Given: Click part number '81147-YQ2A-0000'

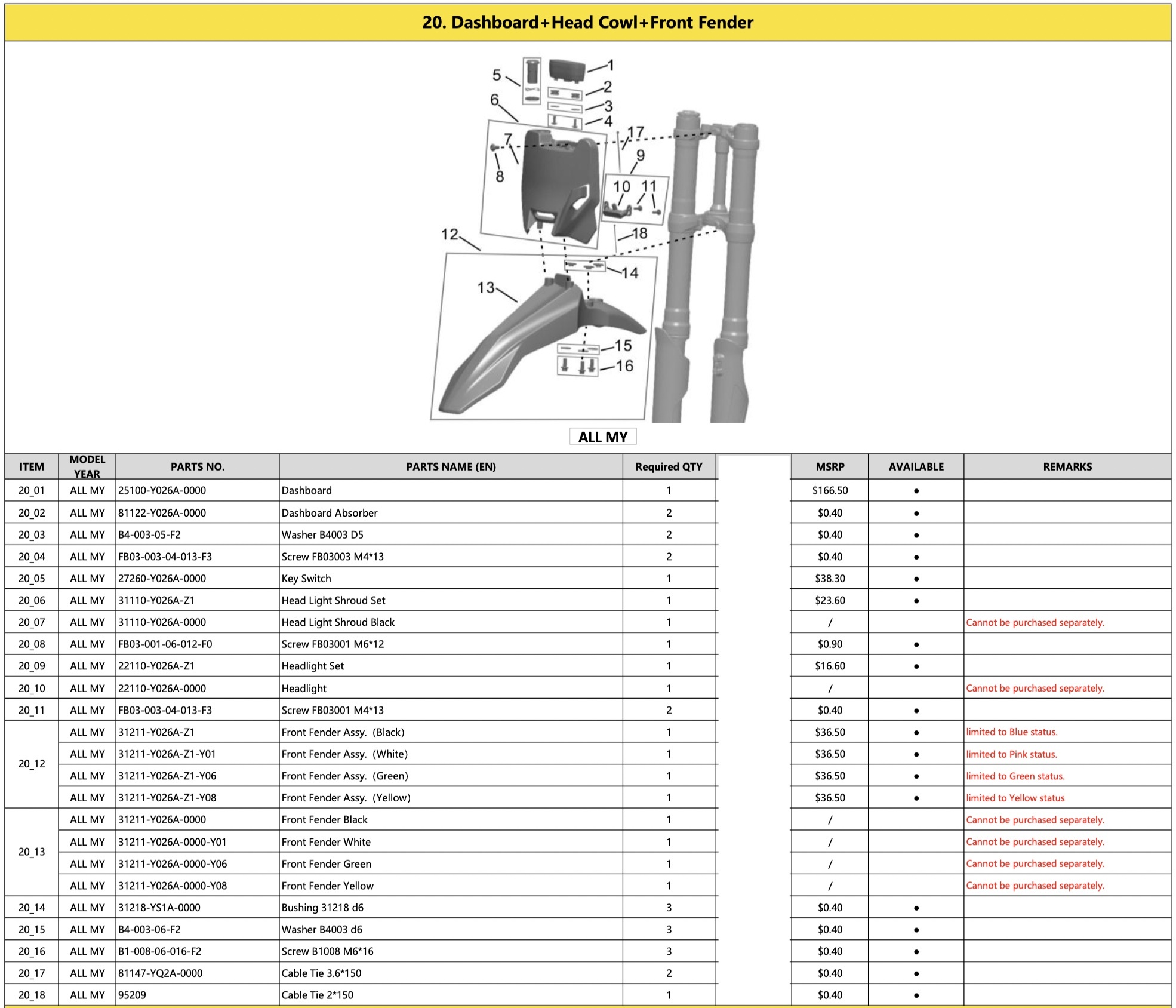Looking at the screenshot, I should pos(161,973).
